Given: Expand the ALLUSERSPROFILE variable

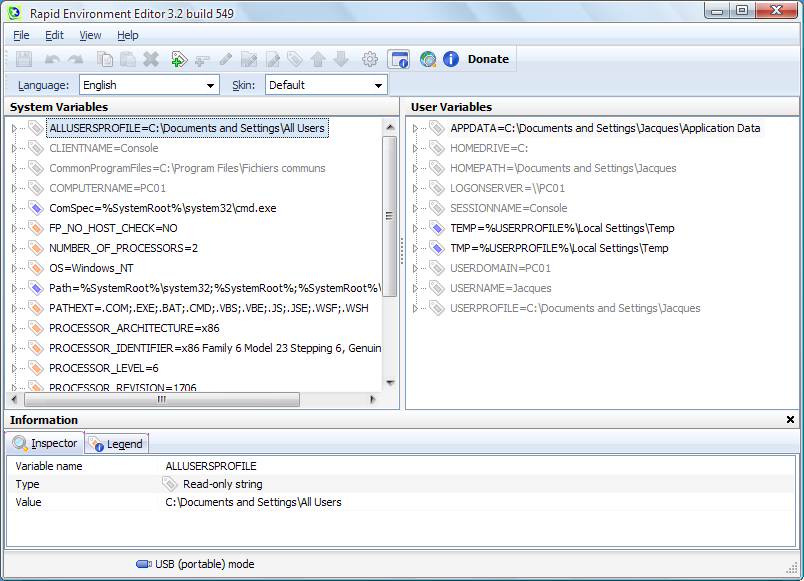Looking at the screenshot, I should 14,128.
